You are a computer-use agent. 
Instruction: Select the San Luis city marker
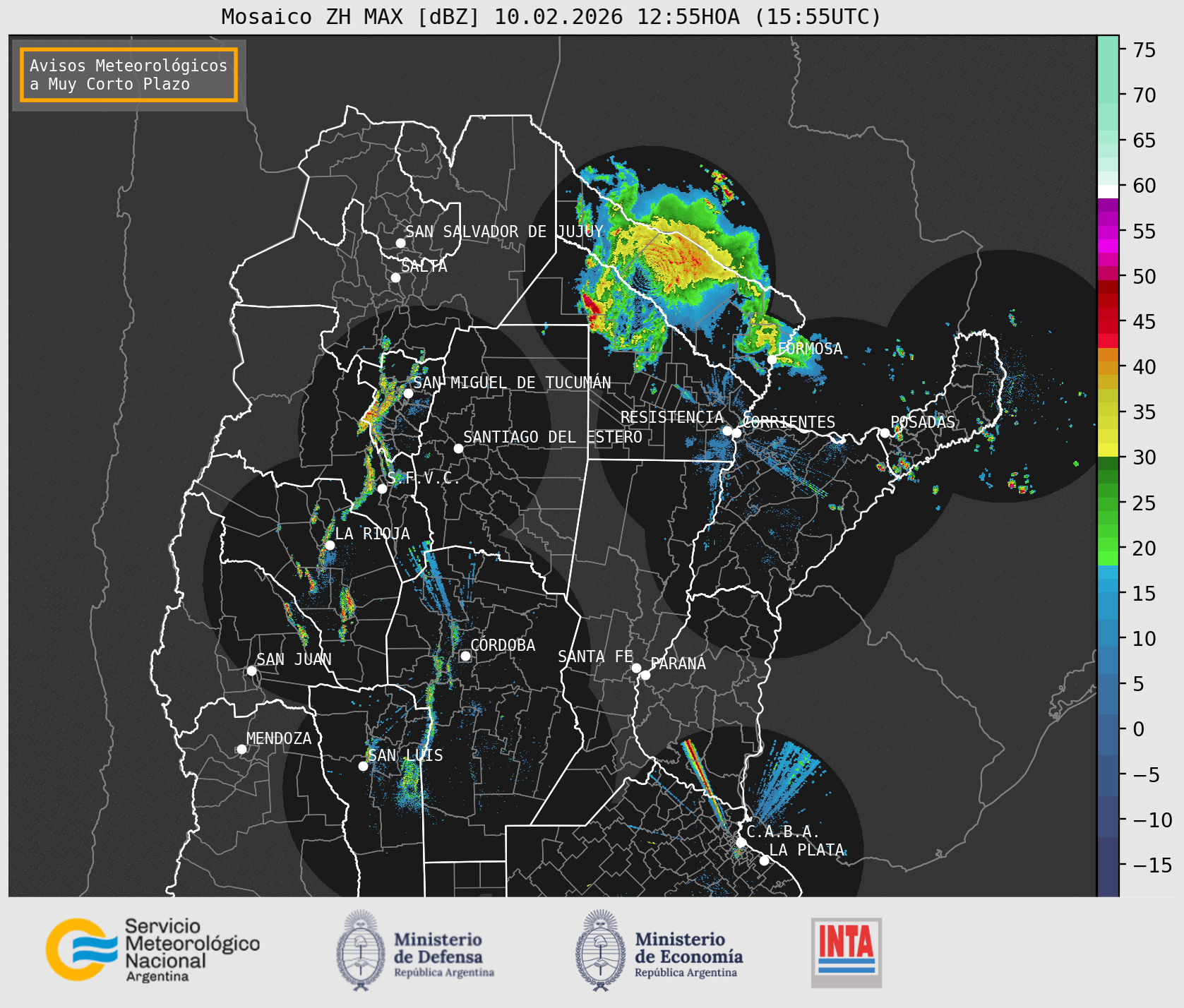363,766
